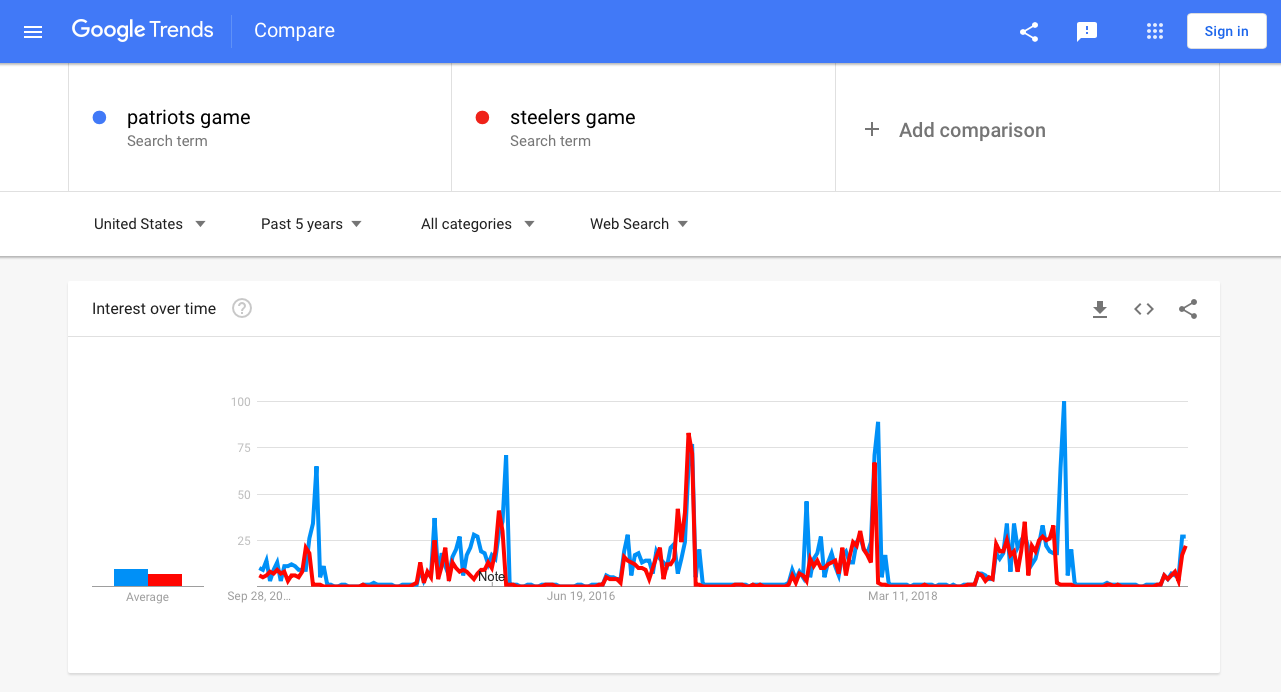Click the Interest over time help icon

(241, 308)
